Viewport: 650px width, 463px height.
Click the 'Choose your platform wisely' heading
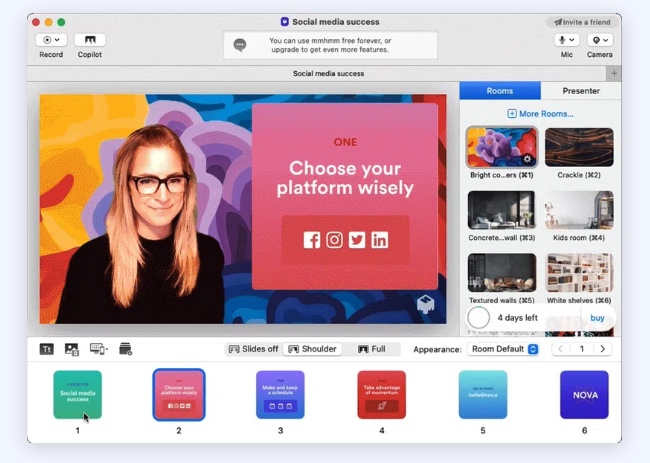point(345,178)
